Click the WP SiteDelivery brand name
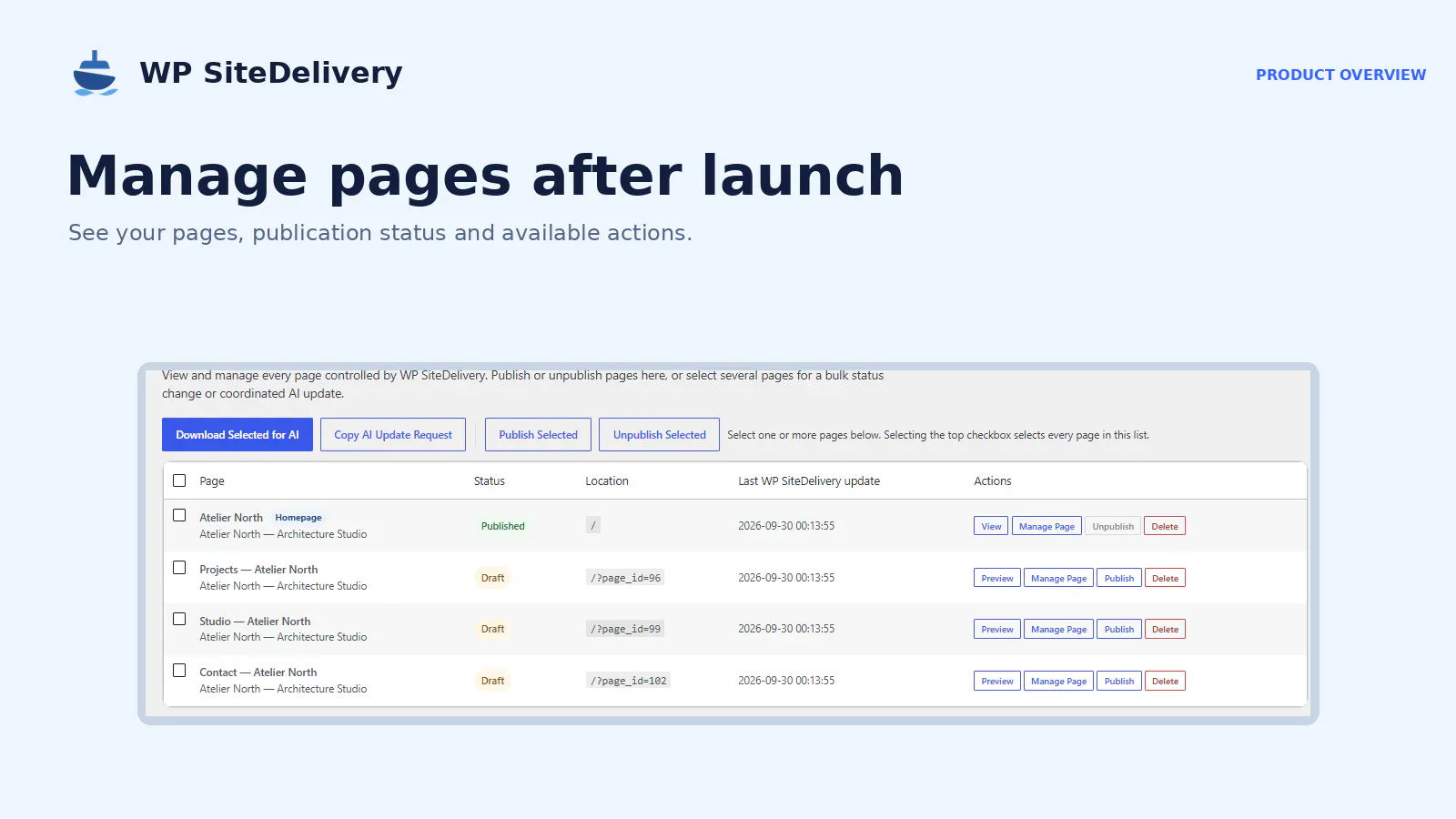Screen dimensions: 1456x819 point(270,73)
